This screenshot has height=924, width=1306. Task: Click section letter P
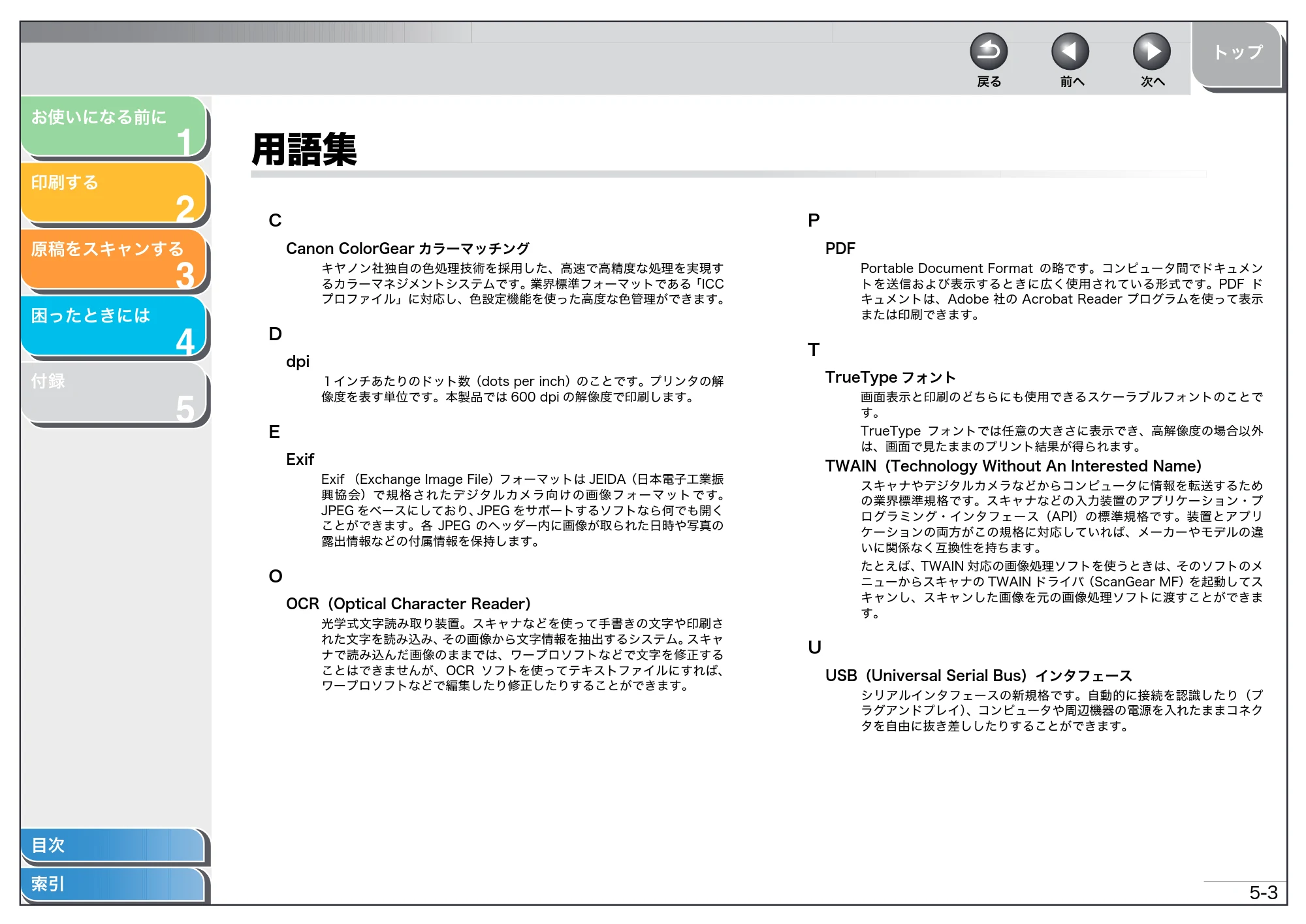(814, 221)
